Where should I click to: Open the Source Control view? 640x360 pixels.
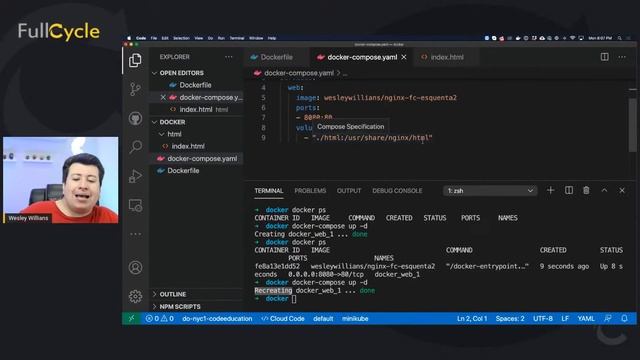[135, 89]
